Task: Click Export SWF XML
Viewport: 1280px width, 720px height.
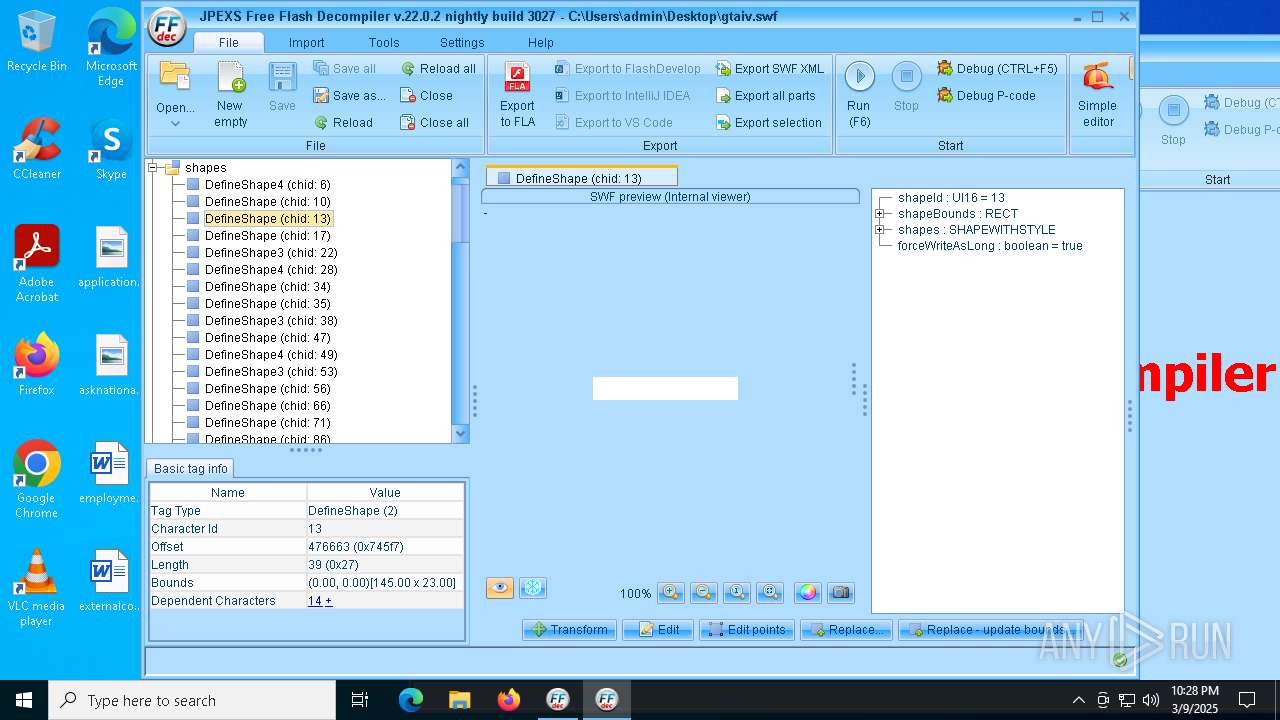Action: 769,68
